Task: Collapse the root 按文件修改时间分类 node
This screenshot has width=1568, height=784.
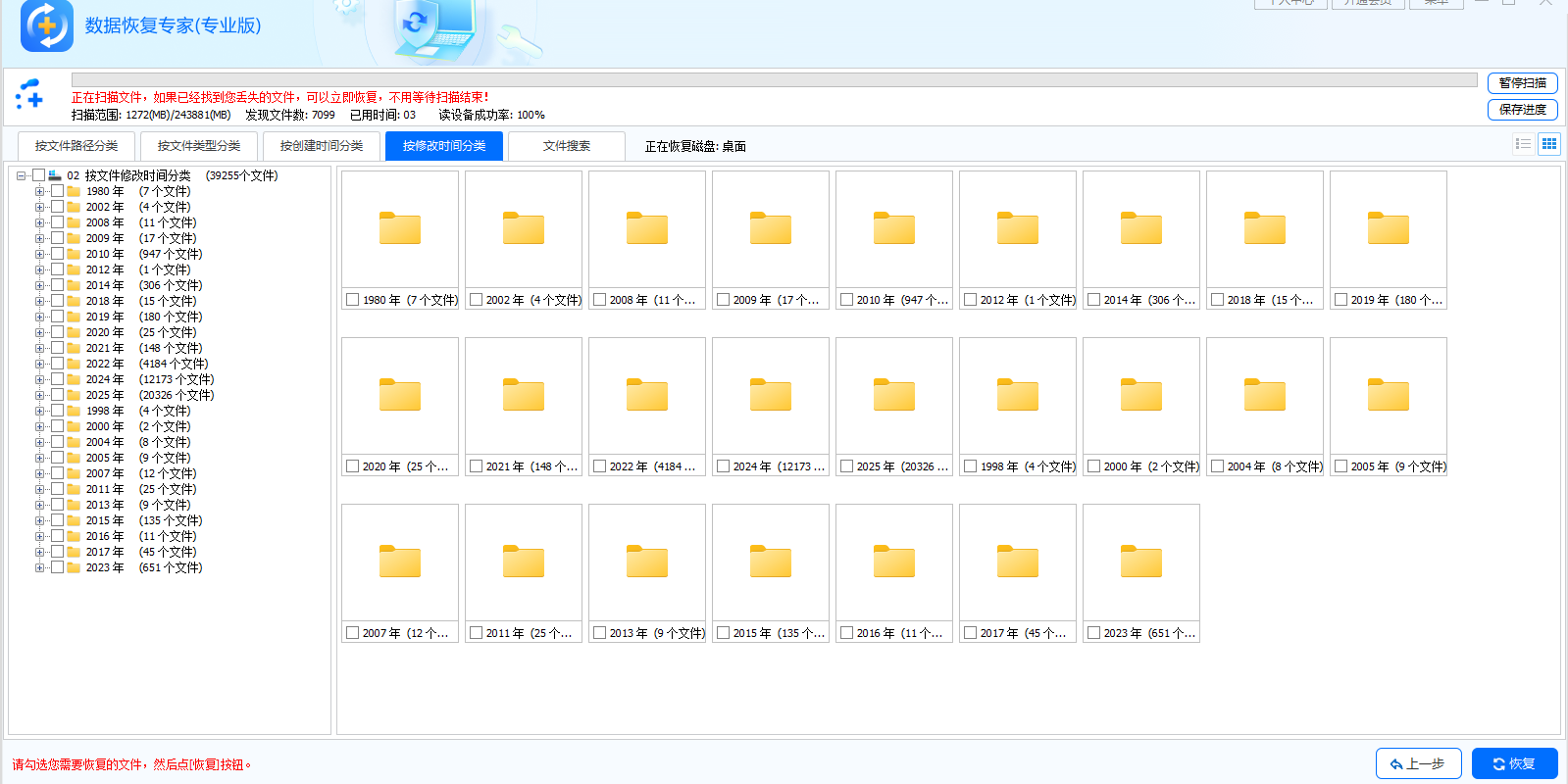Action: pyautogui.click(x=21, y=175)
